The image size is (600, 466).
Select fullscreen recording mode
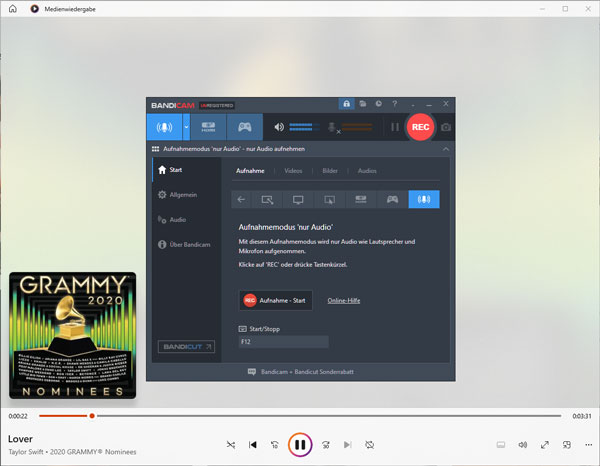coord(298,199)
